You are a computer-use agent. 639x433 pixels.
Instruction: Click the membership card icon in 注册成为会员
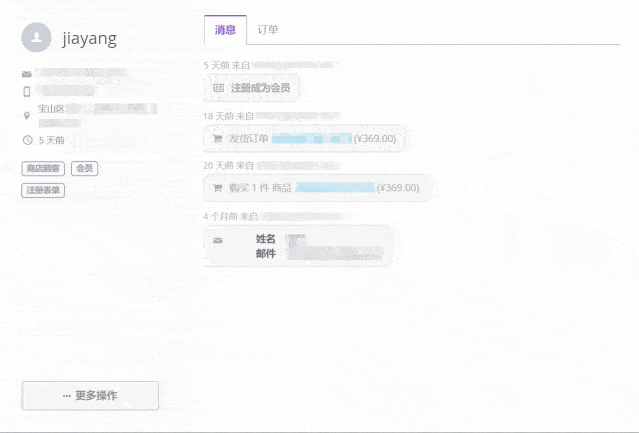click(x=218, y=88)
